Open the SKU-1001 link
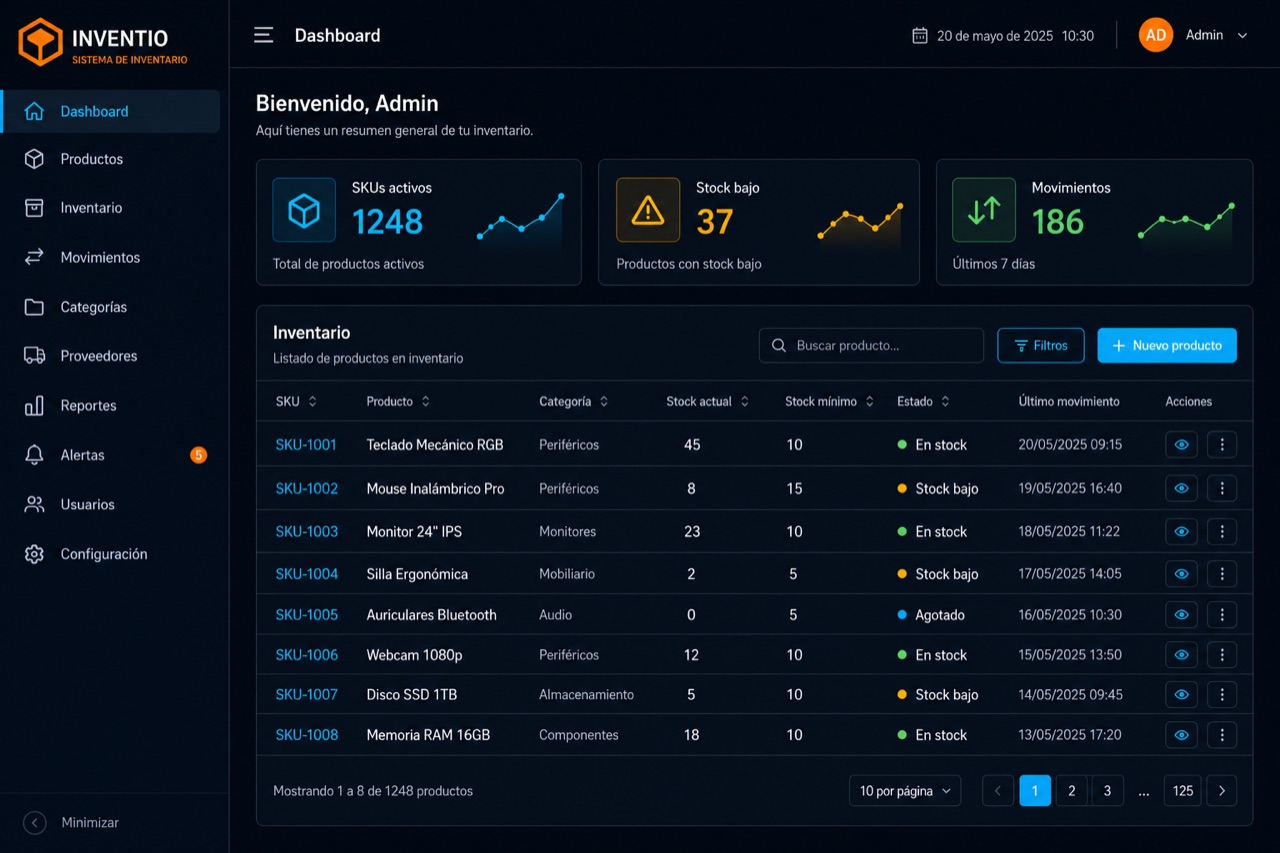The width and height of the screenshot is (1280, 853). 306,444
